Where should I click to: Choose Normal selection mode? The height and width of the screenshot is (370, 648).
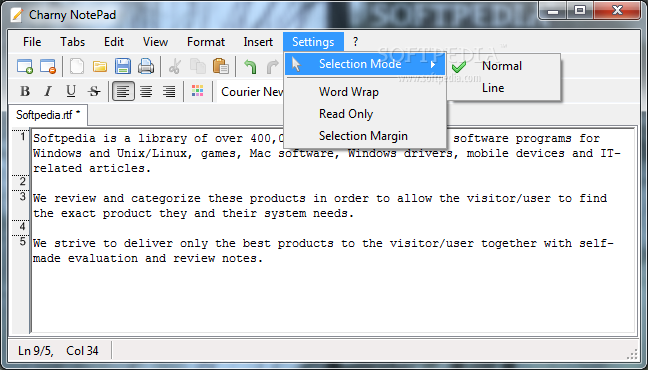503,66
